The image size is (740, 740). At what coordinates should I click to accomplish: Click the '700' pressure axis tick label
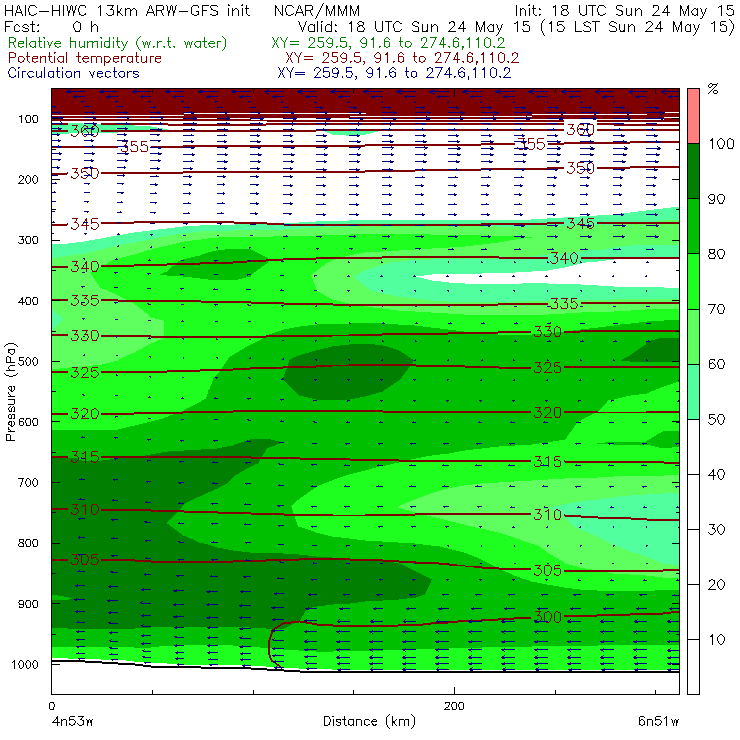click(28, 483)
